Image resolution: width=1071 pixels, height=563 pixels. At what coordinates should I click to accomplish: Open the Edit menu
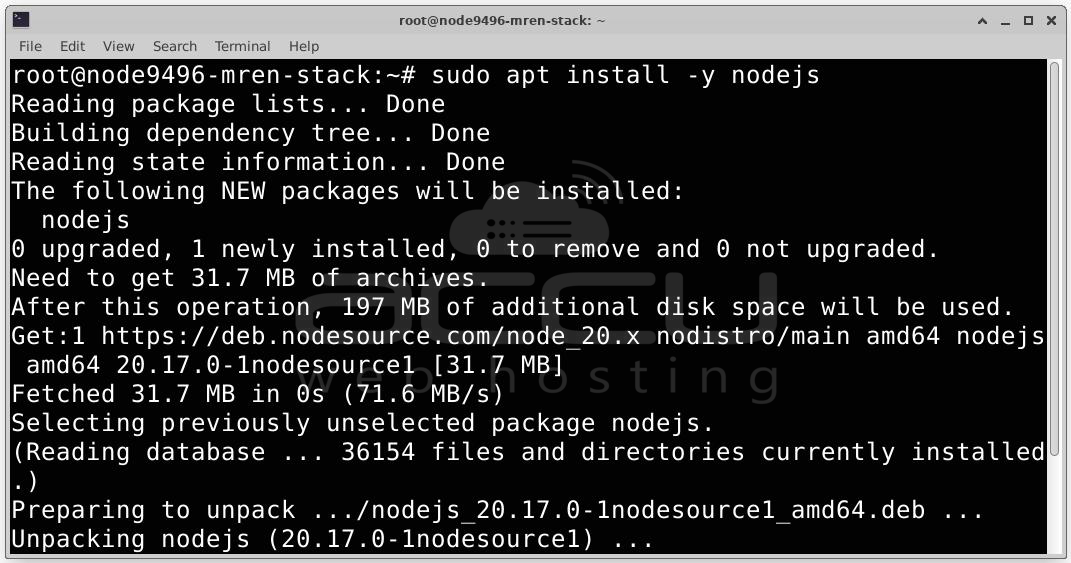(x=72, y=46)
